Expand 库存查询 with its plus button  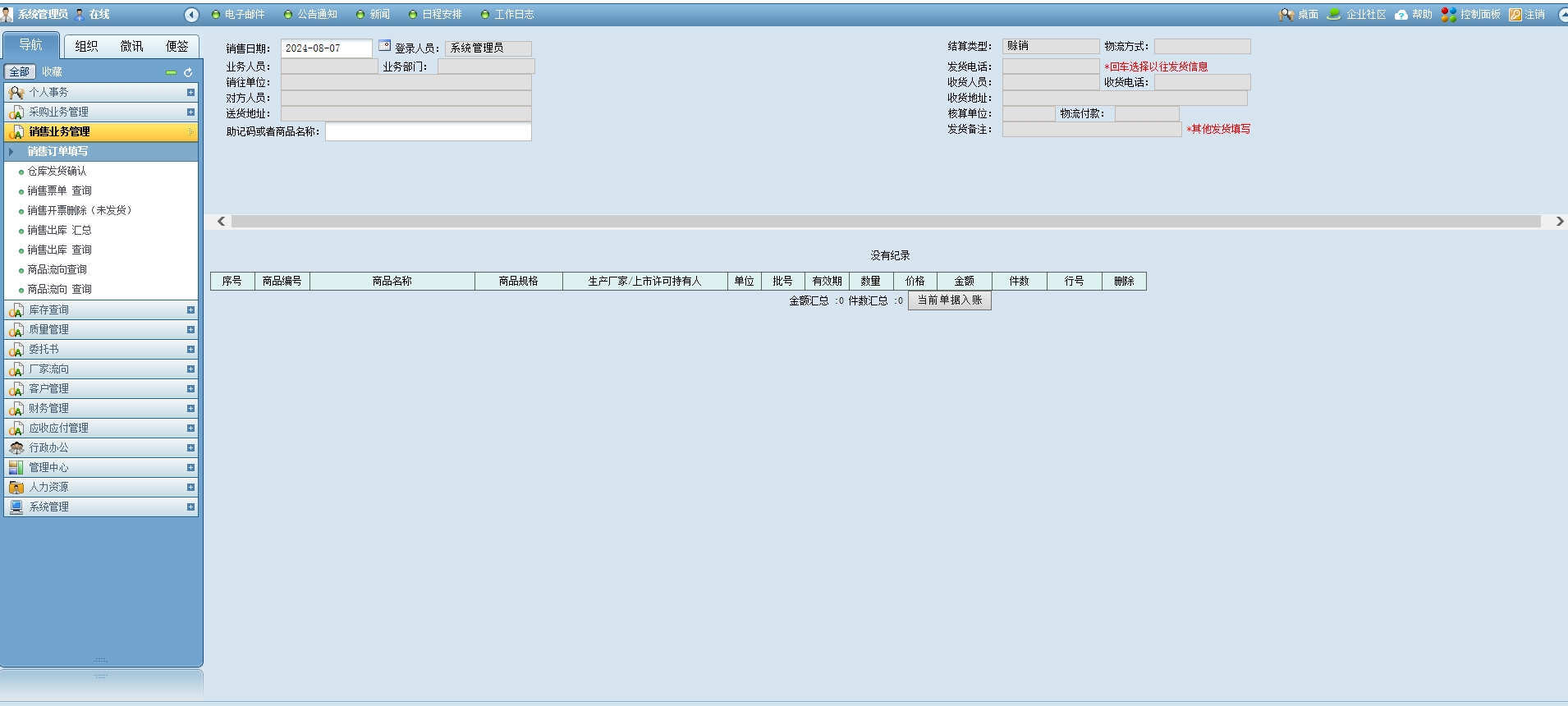point(190,310)
